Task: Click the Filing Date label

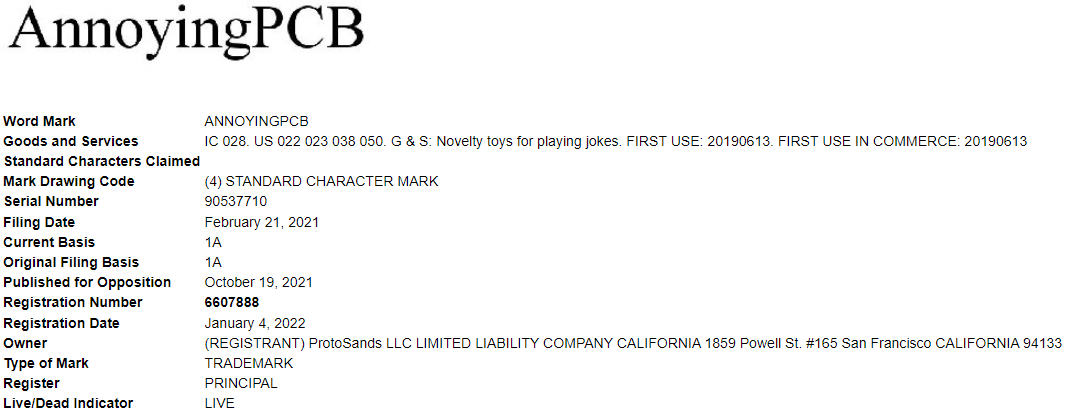Action: coord(39,222)
